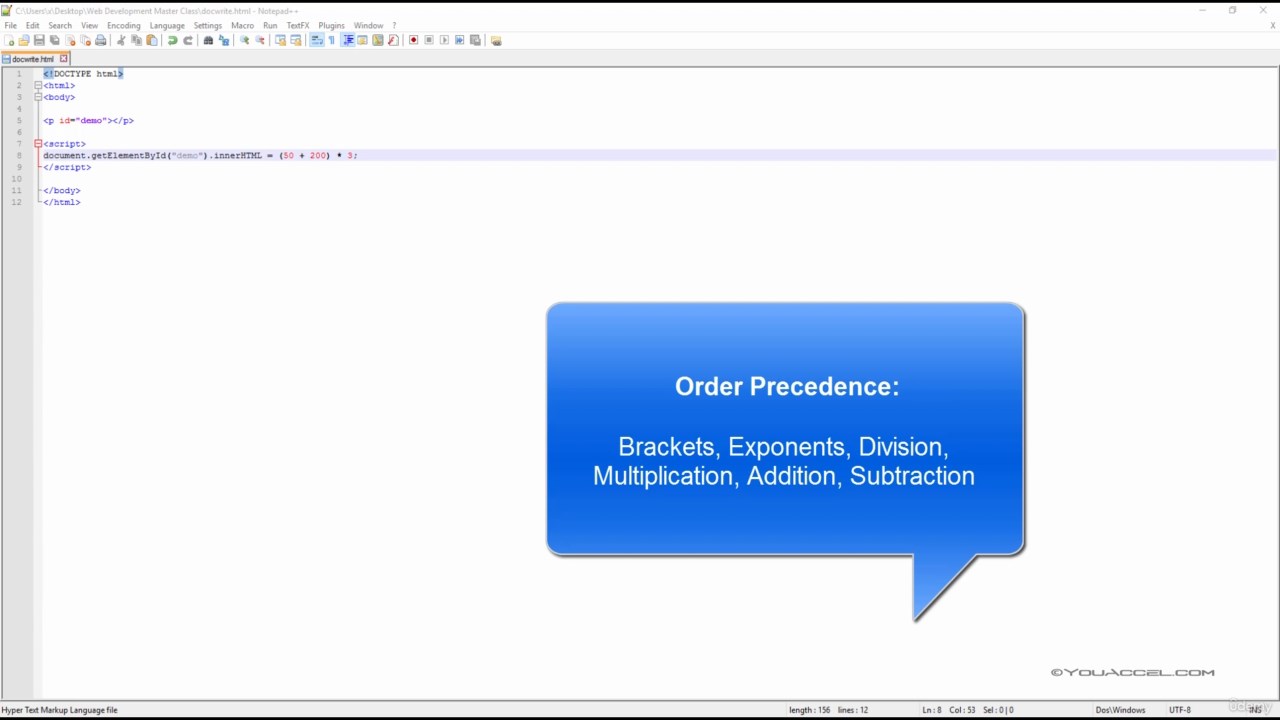Save the document with the Save icon
This screenshot has height=720, width=1280.
tap(39, 40)
